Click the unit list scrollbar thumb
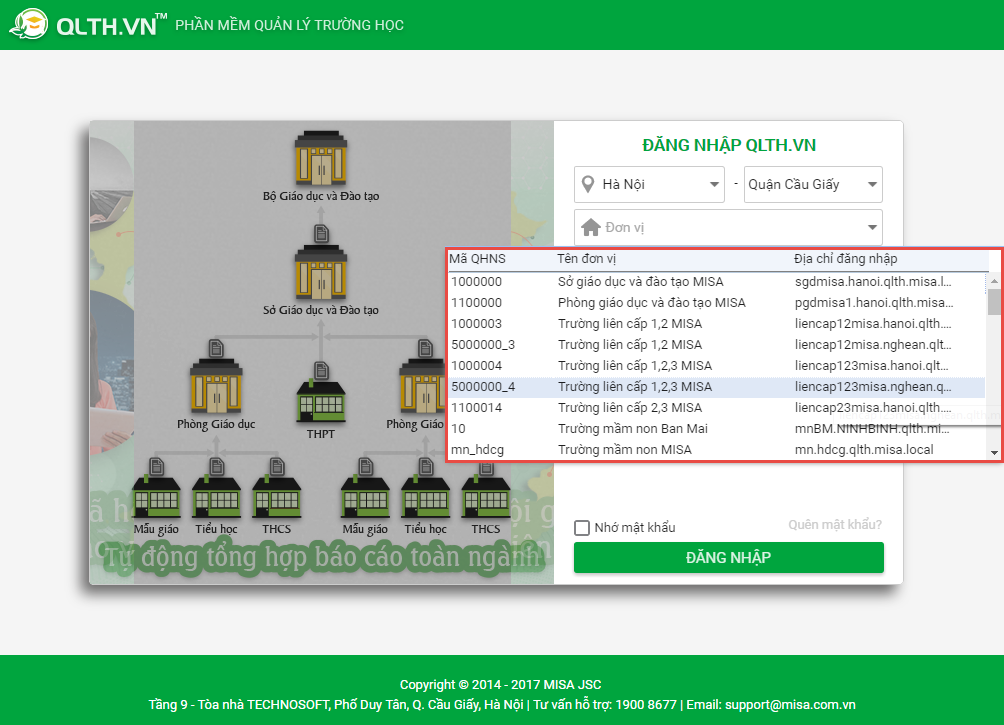The height and width of the screenshot is (725, 1004). point(994,302)
